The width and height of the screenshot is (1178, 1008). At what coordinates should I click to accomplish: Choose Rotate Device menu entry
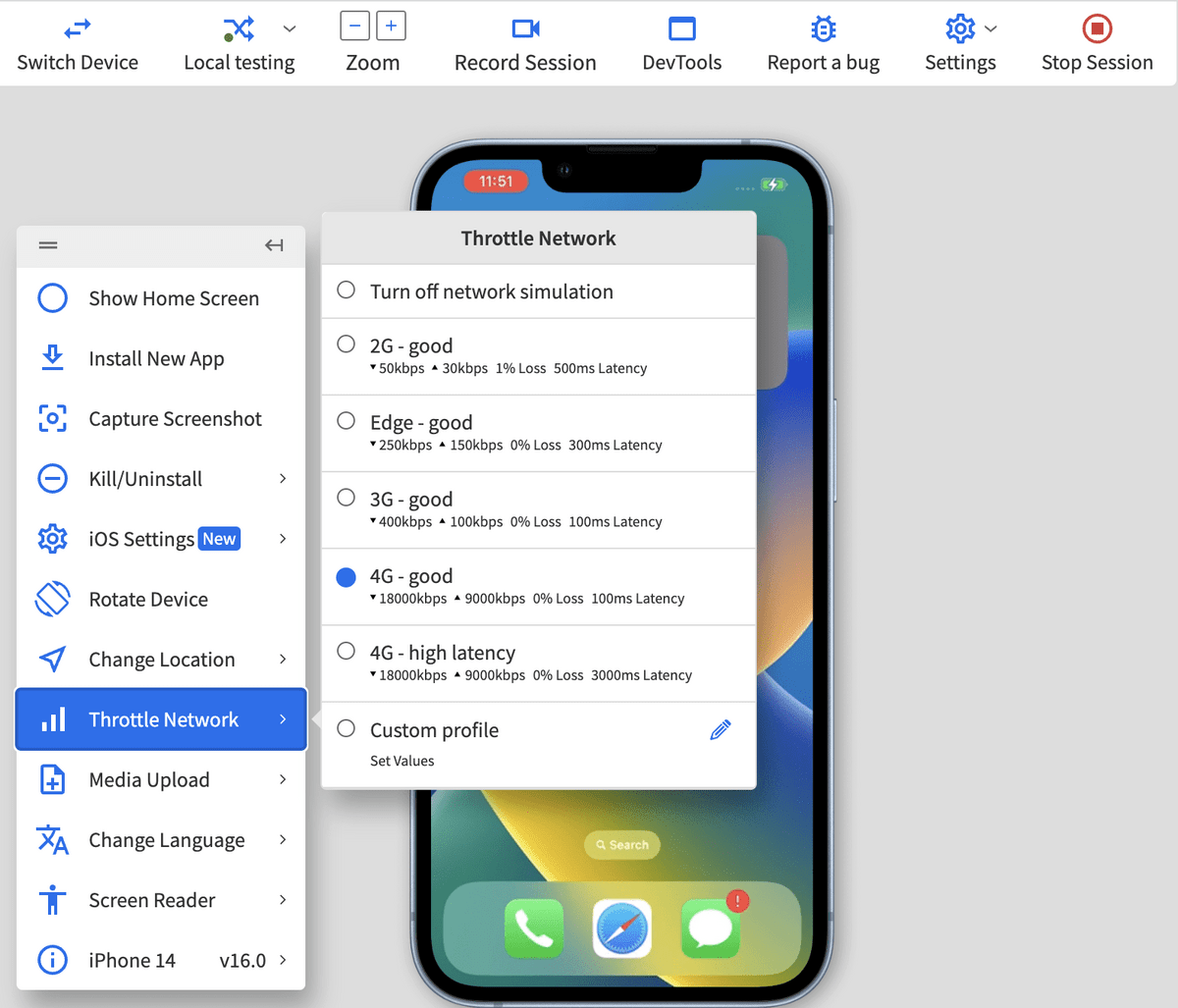pyautogui.click(x=161, y=599)
